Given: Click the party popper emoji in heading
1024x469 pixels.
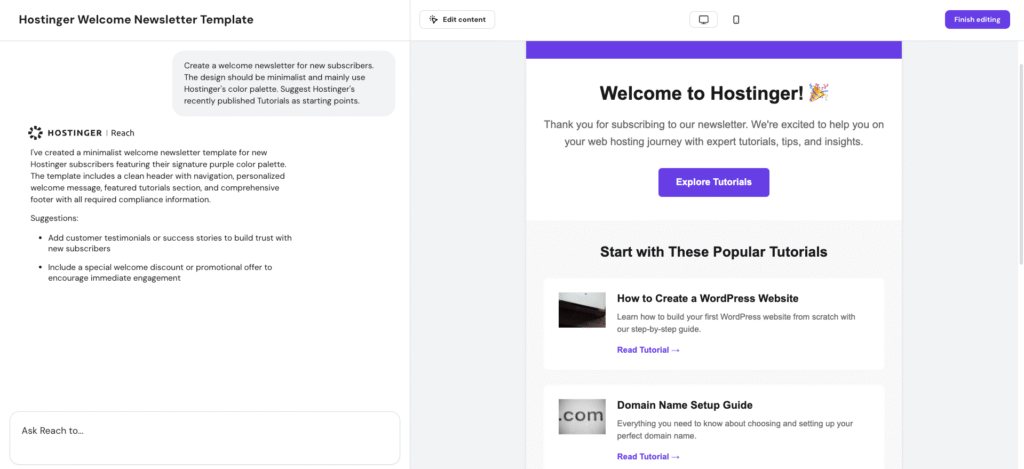Looking at the screenshot, I should pyautogui.click(x=819, y=93).
